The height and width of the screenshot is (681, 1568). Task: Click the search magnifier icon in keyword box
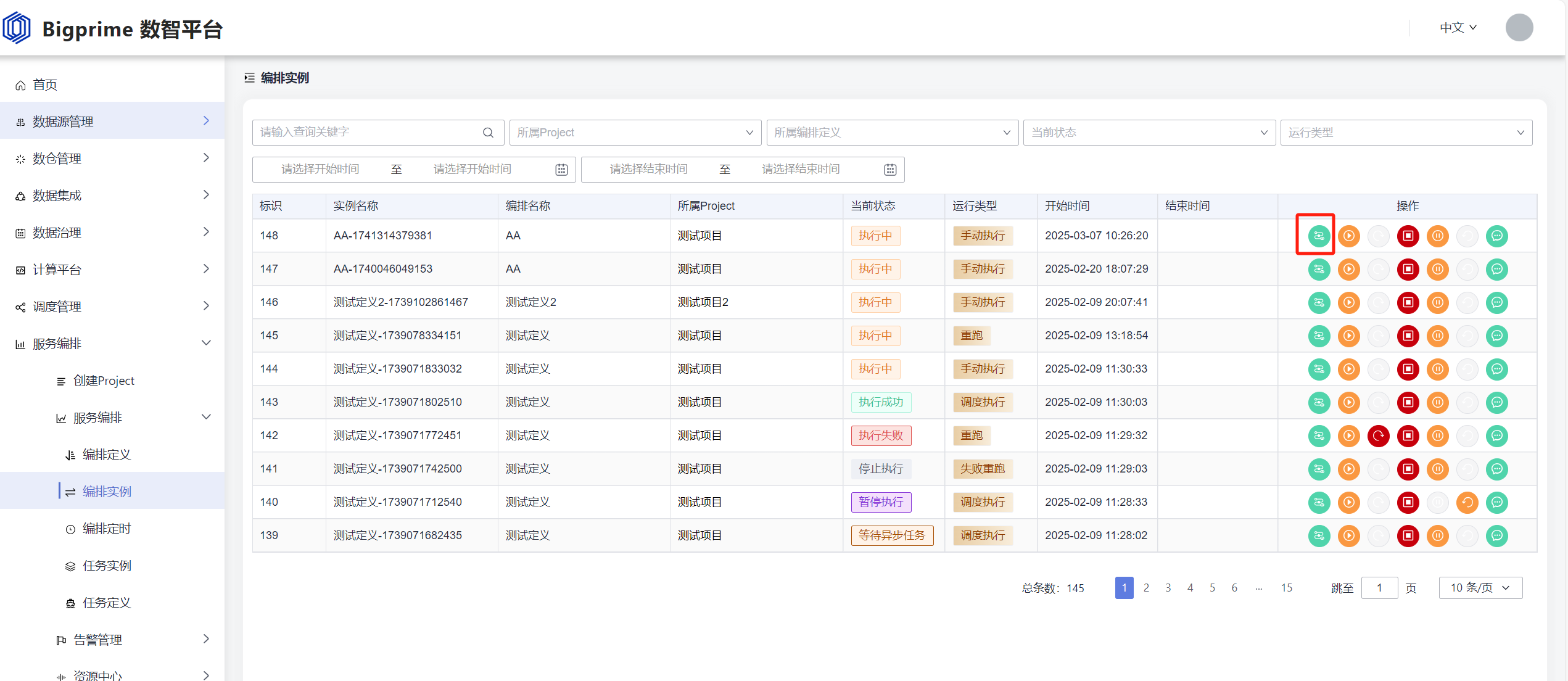click(x=488, y=133)
